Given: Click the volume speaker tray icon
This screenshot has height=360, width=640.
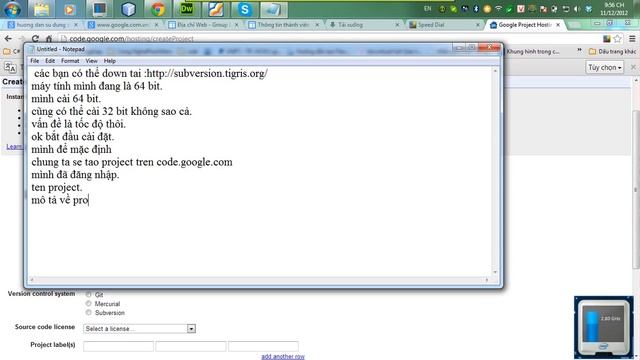Looking at the screenshot, I should (577, 9).
